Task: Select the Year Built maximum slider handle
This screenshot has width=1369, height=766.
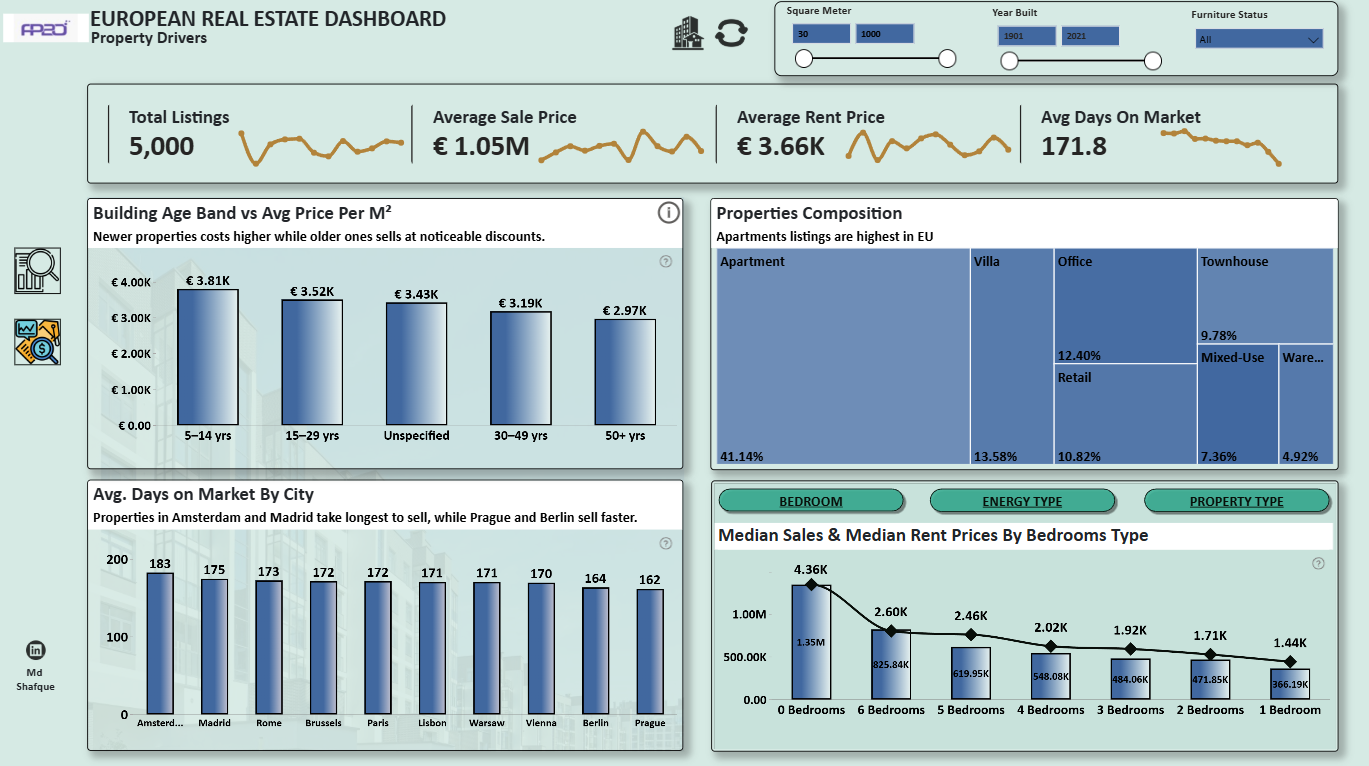Action: (x=1153, y=61)
